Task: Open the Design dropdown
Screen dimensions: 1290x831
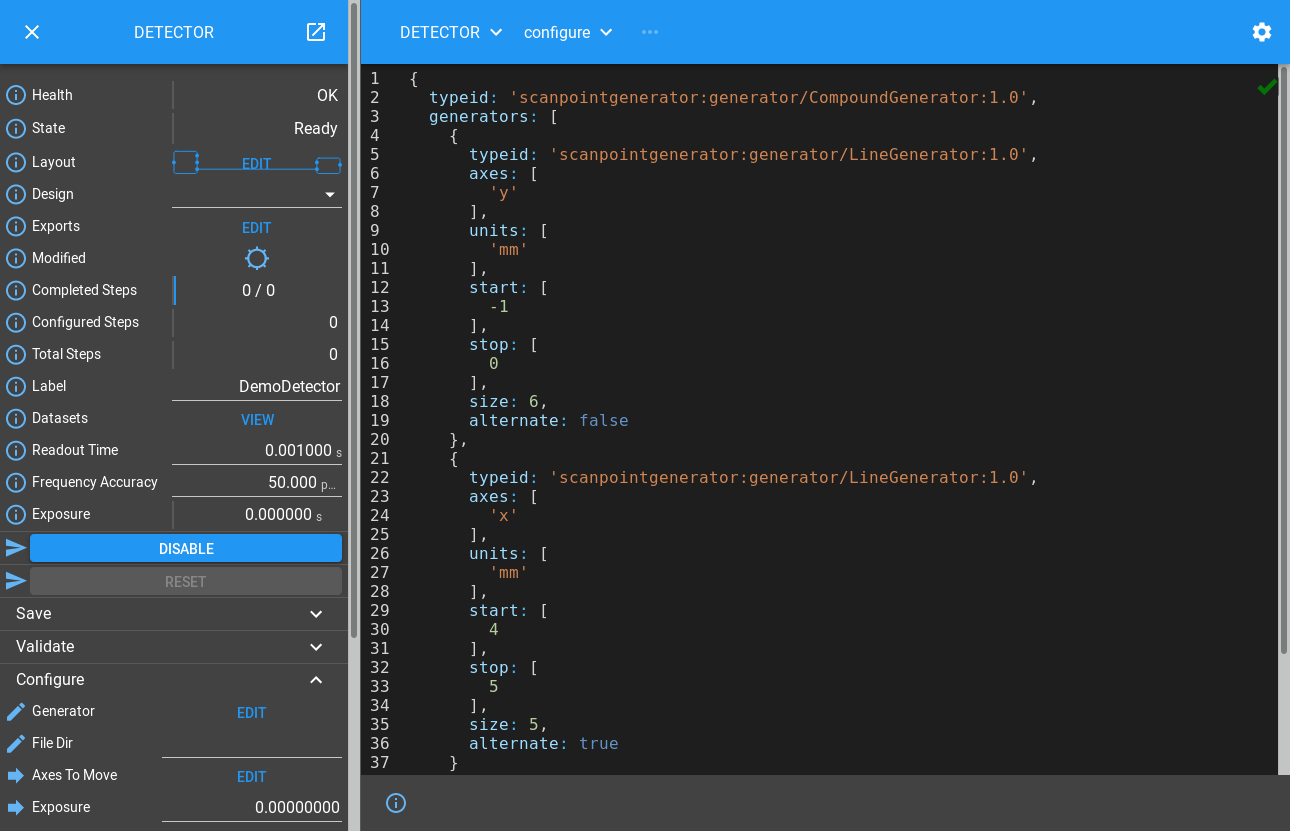Action: pos(329,195)
